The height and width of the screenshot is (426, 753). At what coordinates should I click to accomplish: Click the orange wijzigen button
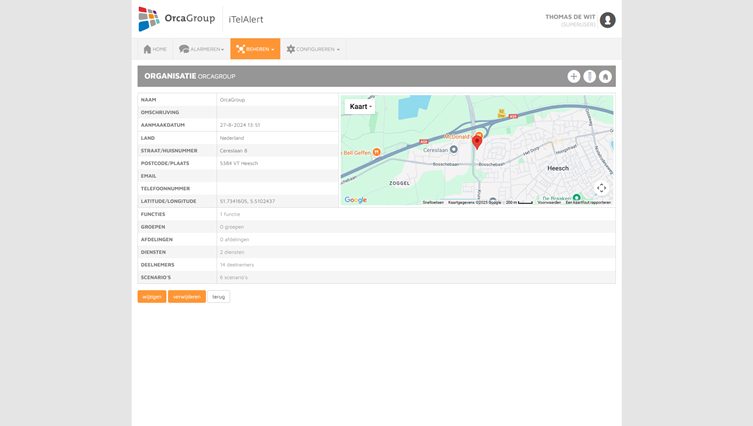152,297
